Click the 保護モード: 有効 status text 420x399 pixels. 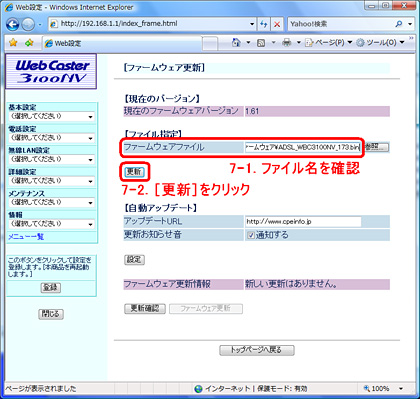point(282,389)
